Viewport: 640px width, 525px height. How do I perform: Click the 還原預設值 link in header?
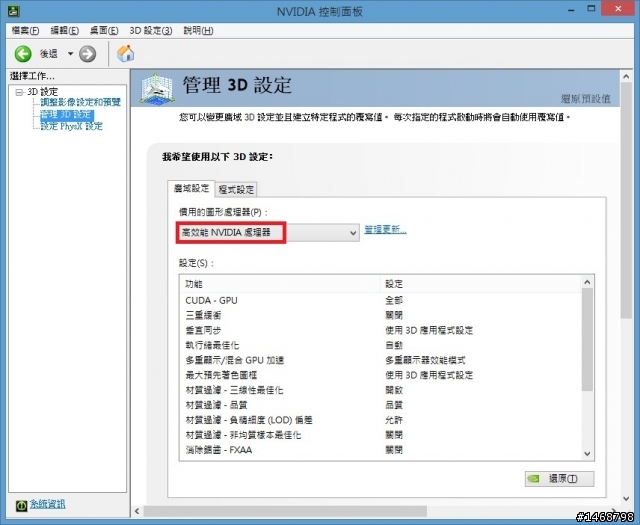pyautogui.click(x=585, y=98)
